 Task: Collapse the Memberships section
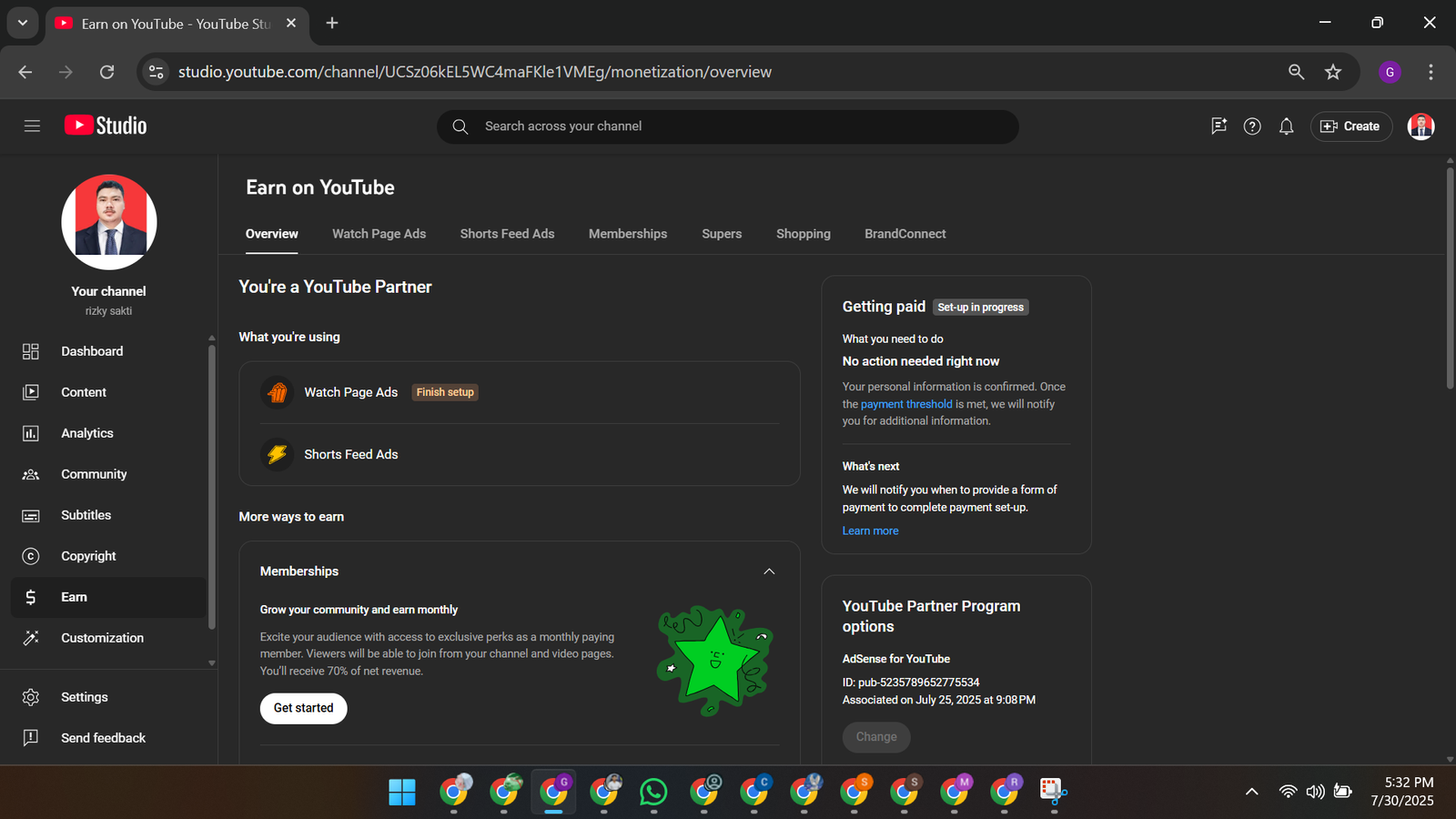(x=769, y=571)
